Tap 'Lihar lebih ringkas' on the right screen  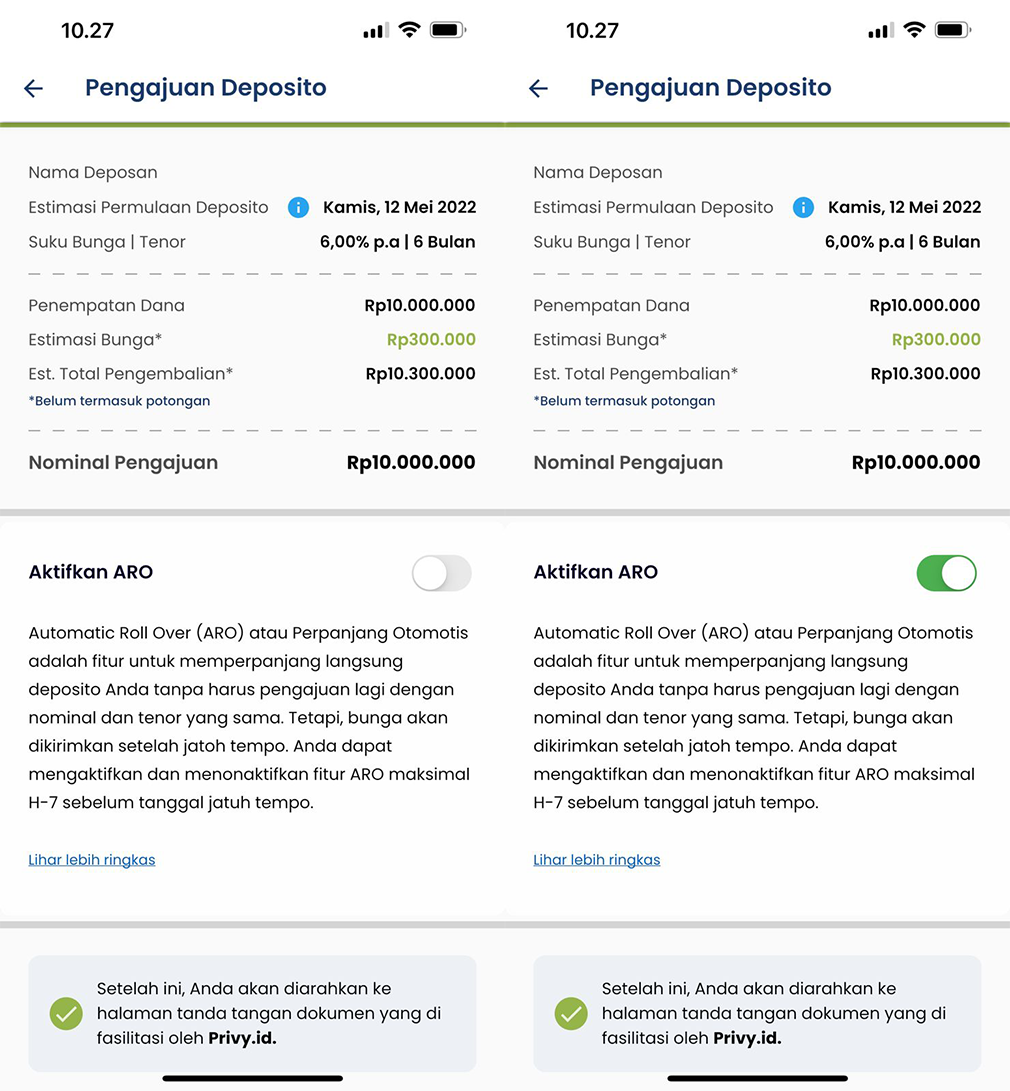(x=596, y=860)
